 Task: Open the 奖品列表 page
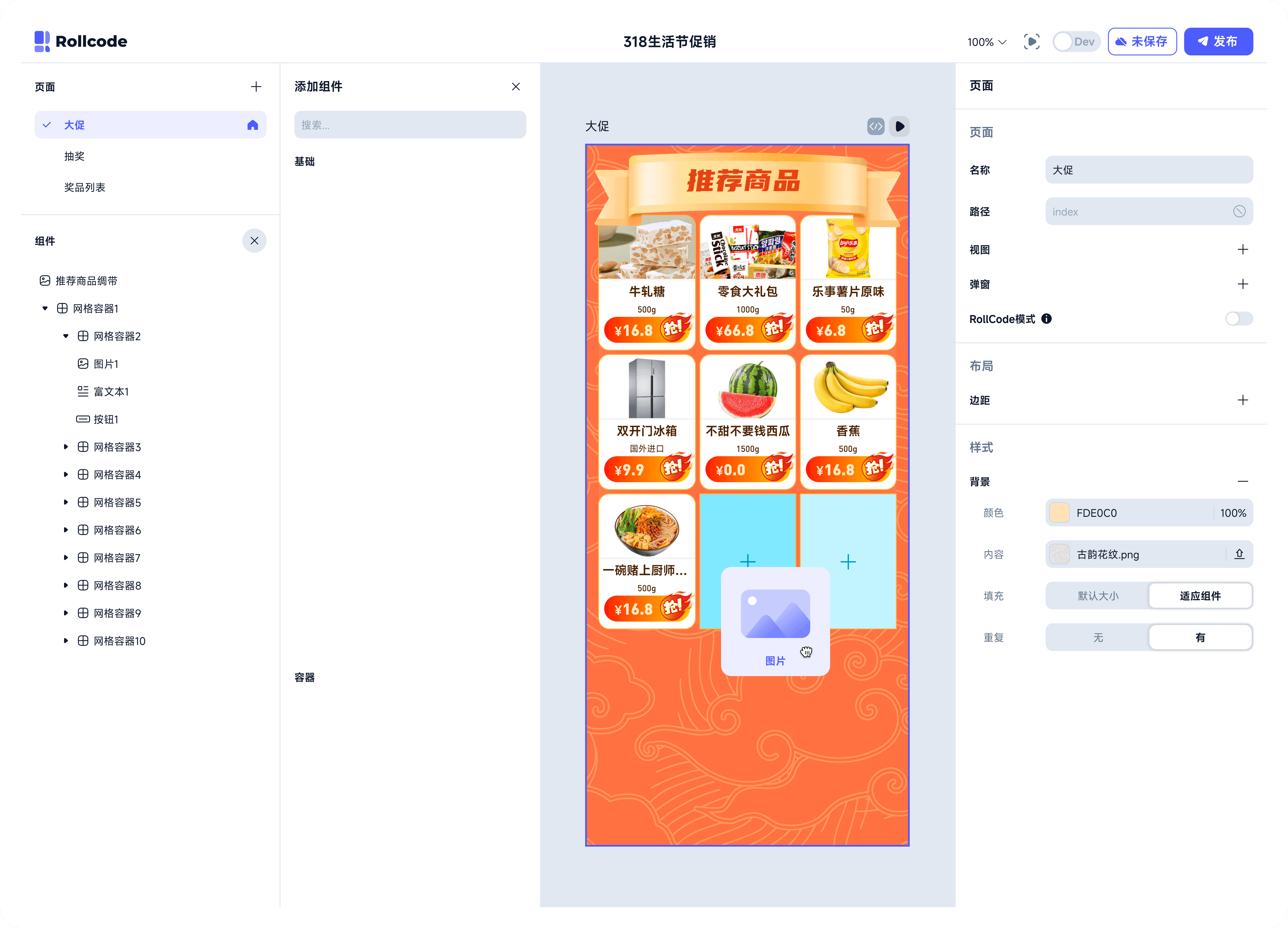[85, 187]
